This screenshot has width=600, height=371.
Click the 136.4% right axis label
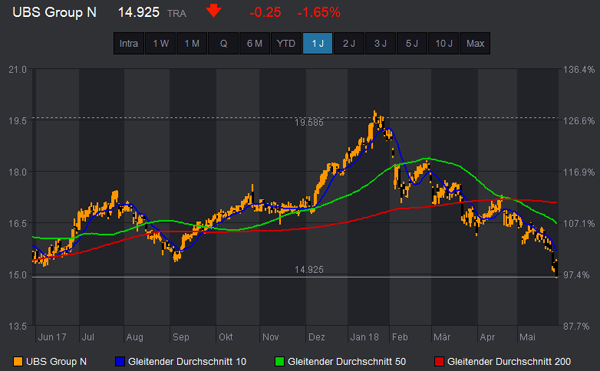point(579,70)
